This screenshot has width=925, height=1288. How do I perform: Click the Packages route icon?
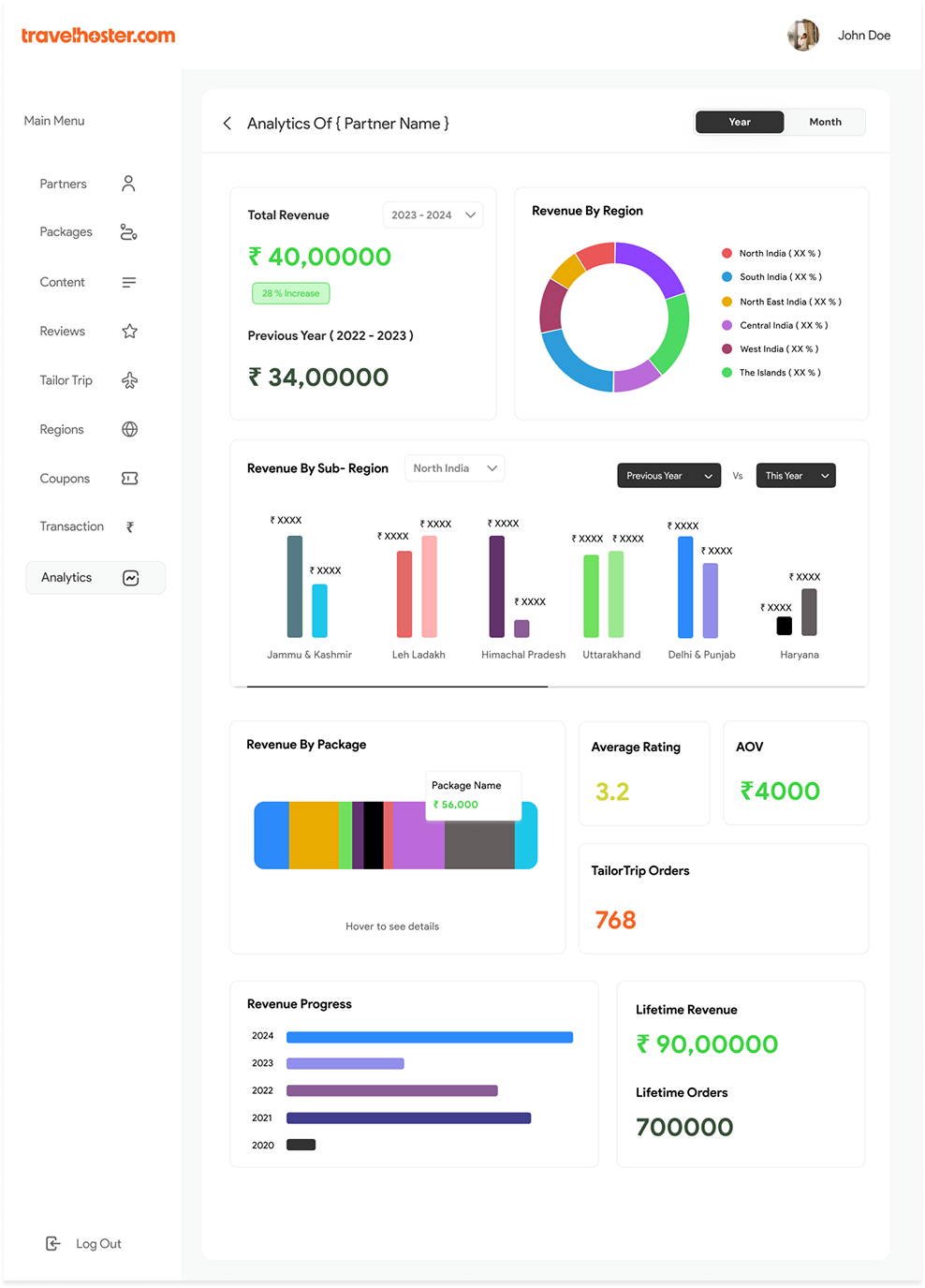[129, 232]
